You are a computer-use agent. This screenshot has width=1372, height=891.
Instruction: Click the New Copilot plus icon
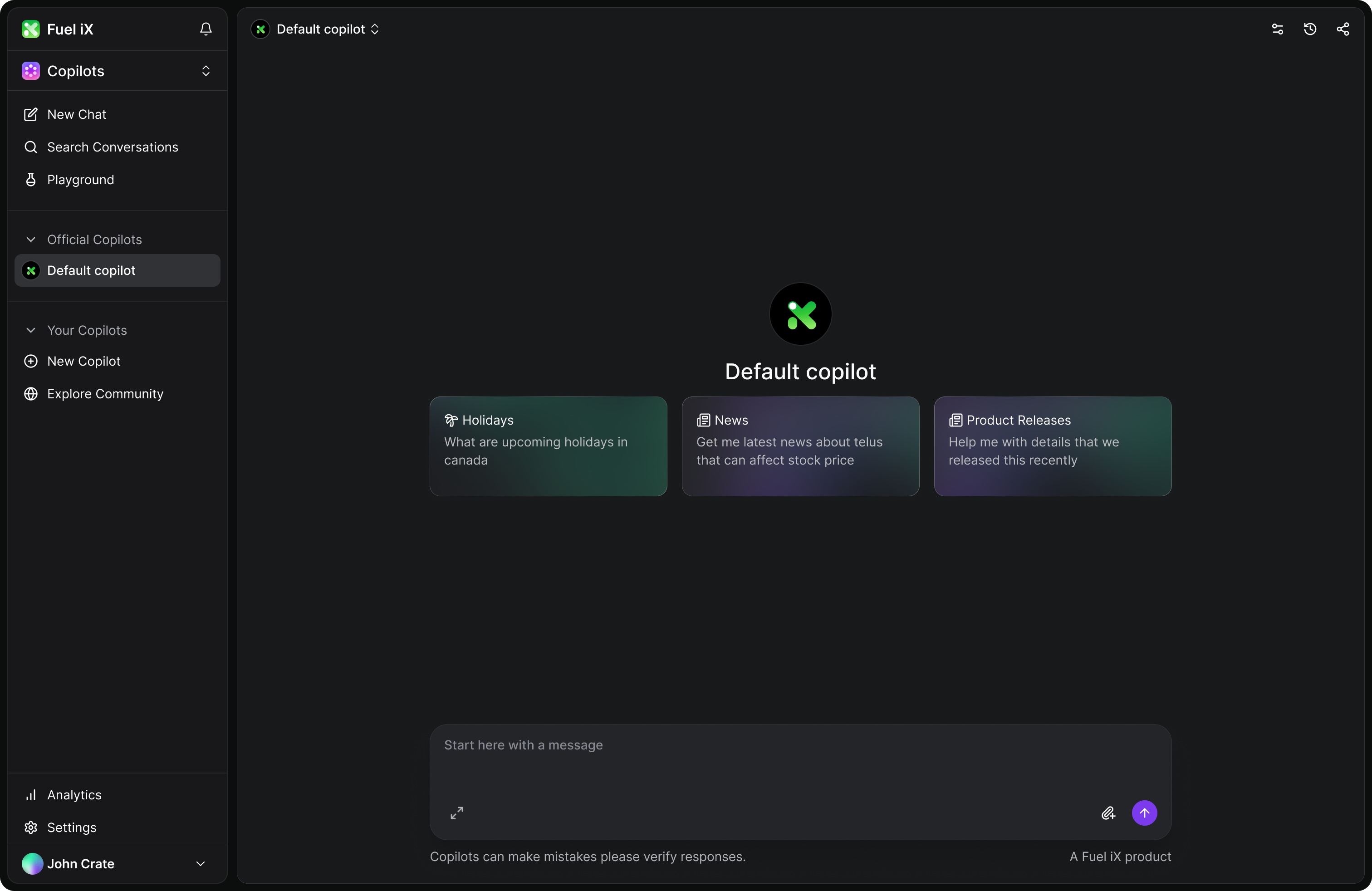coord(30,362)
